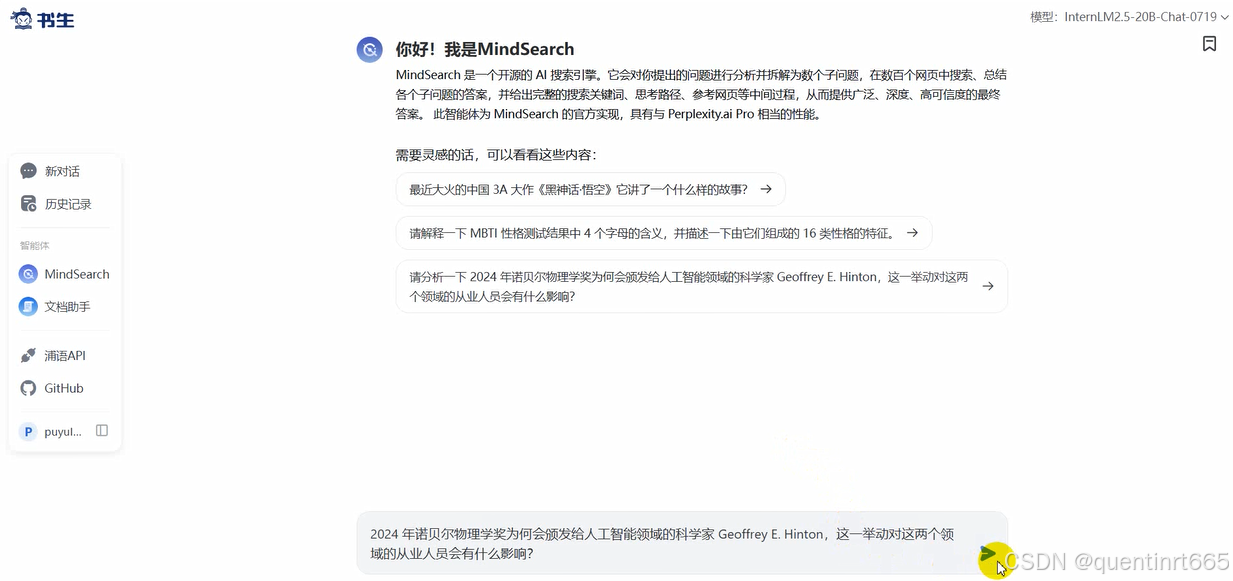Choose the 黑神话·悟空 suggestion prompt

click(590, 189)
